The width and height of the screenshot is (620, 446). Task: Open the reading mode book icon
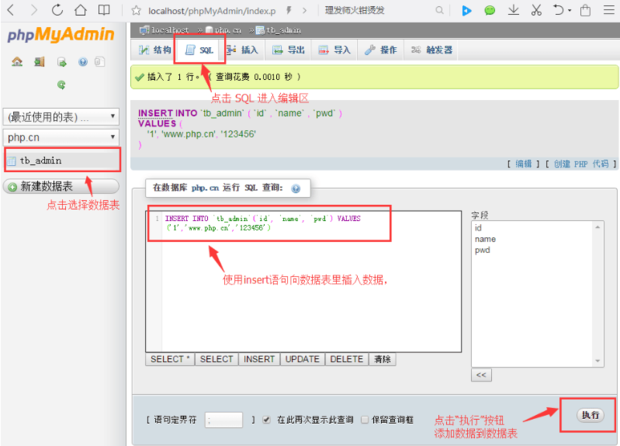(104, 10)
